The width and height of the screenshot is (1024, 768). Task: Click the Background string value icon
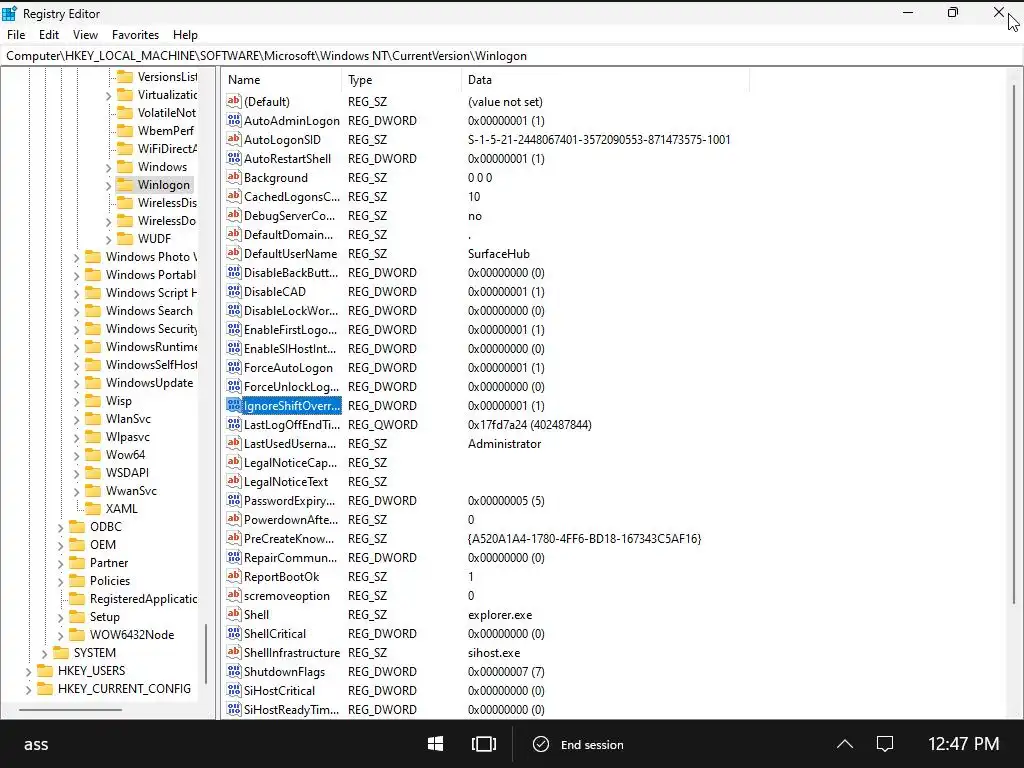pyautogui.click(x=234, y=177)
